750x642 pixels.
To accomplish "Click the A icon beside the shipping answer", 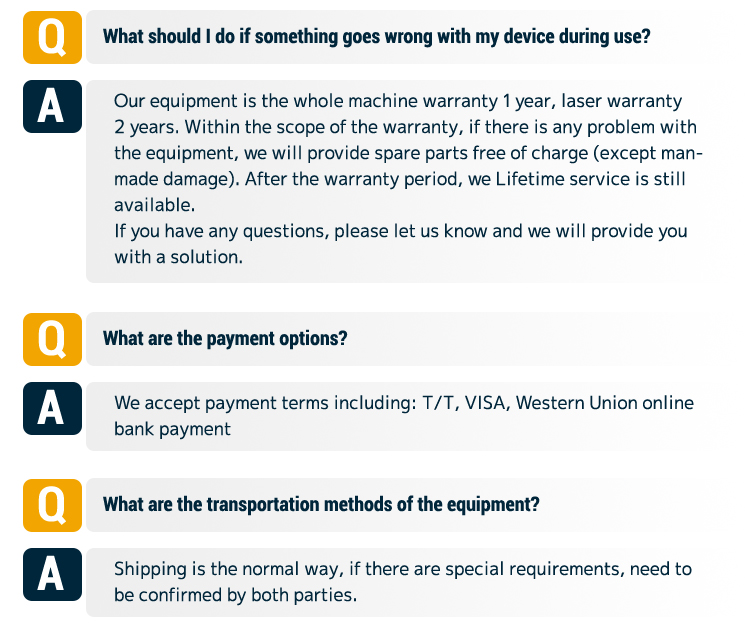I will 52,573.
